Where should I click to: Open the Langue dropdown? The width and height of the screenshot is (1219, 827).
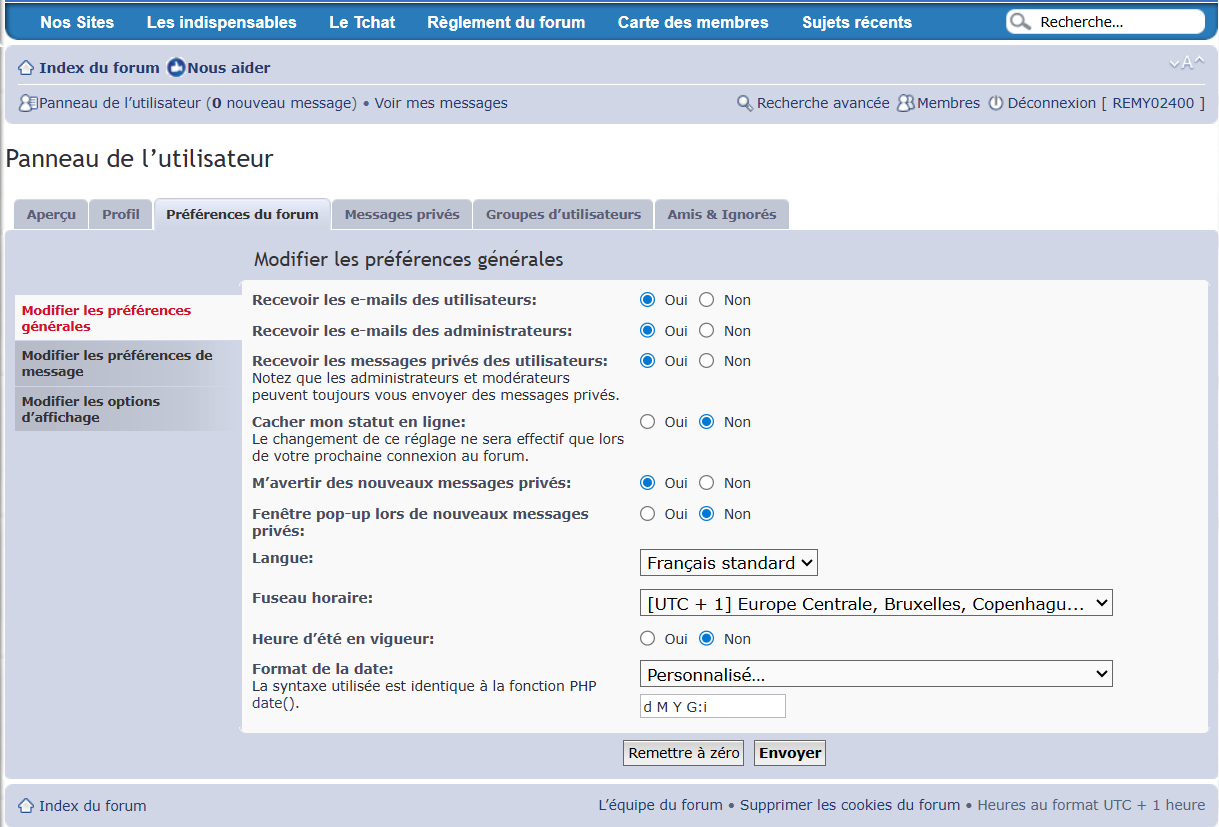click(729, 563)
